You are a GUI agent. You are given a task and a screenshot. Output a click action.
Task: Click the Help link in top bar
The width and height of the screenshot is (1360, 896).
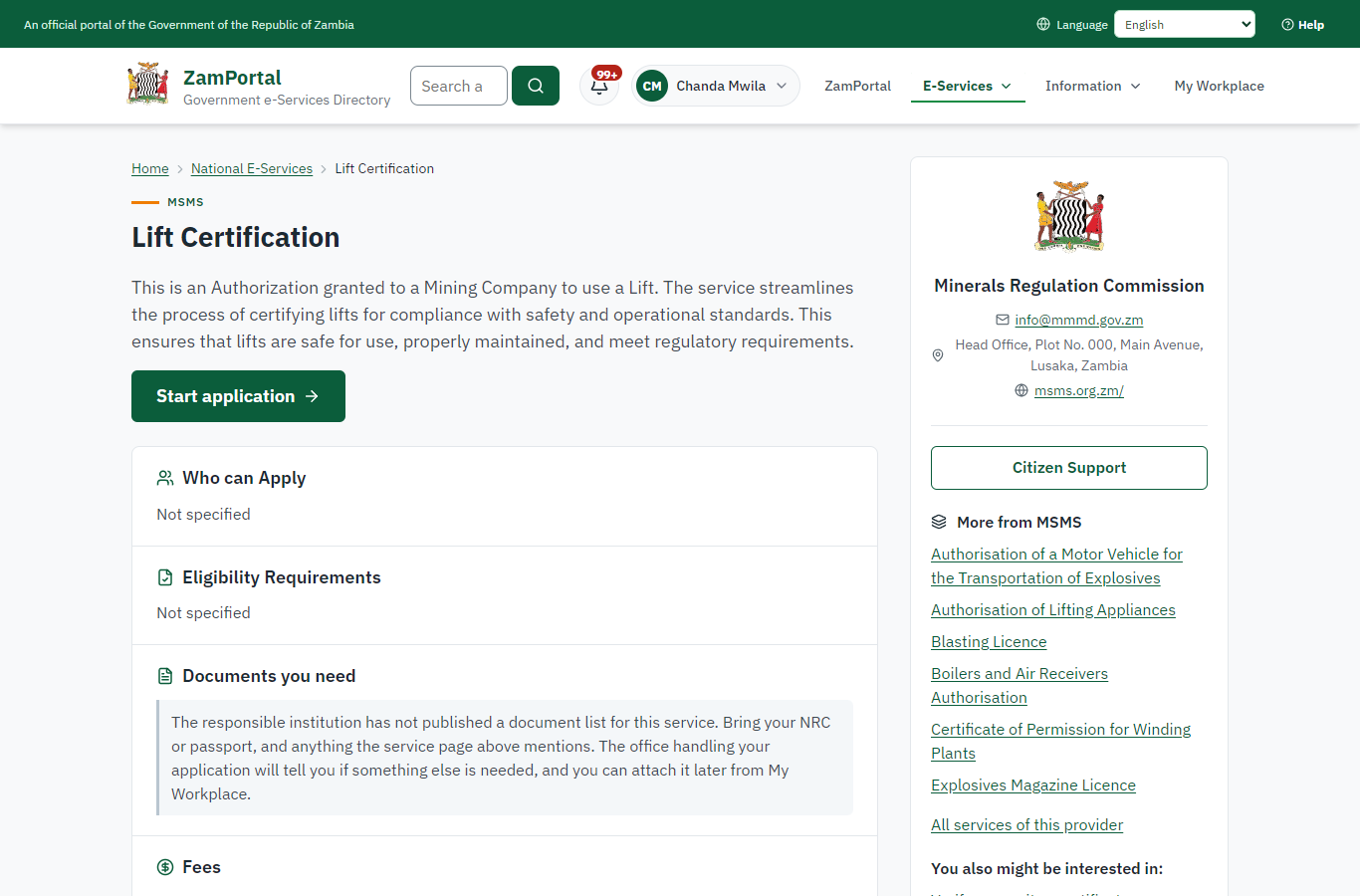(x=1302, y=25)
